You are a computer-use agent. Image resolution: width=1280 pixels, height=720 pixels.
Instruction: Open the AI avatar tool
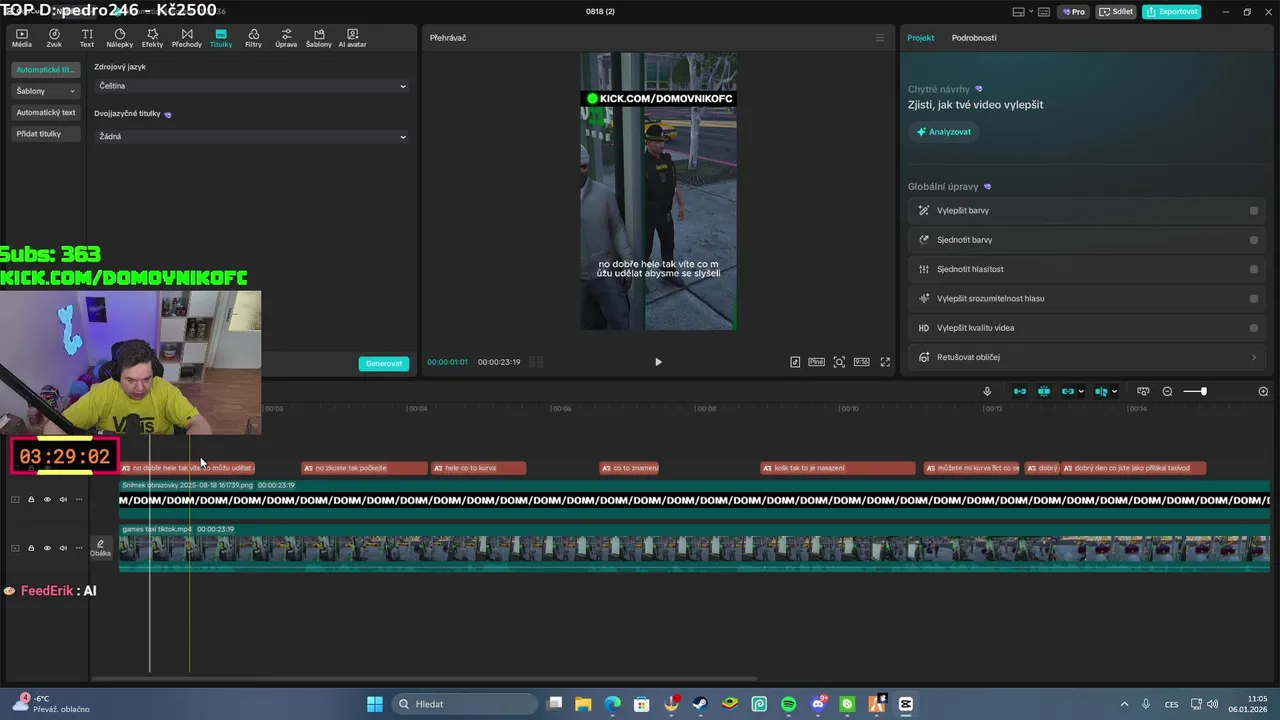(x=352, y=38)
